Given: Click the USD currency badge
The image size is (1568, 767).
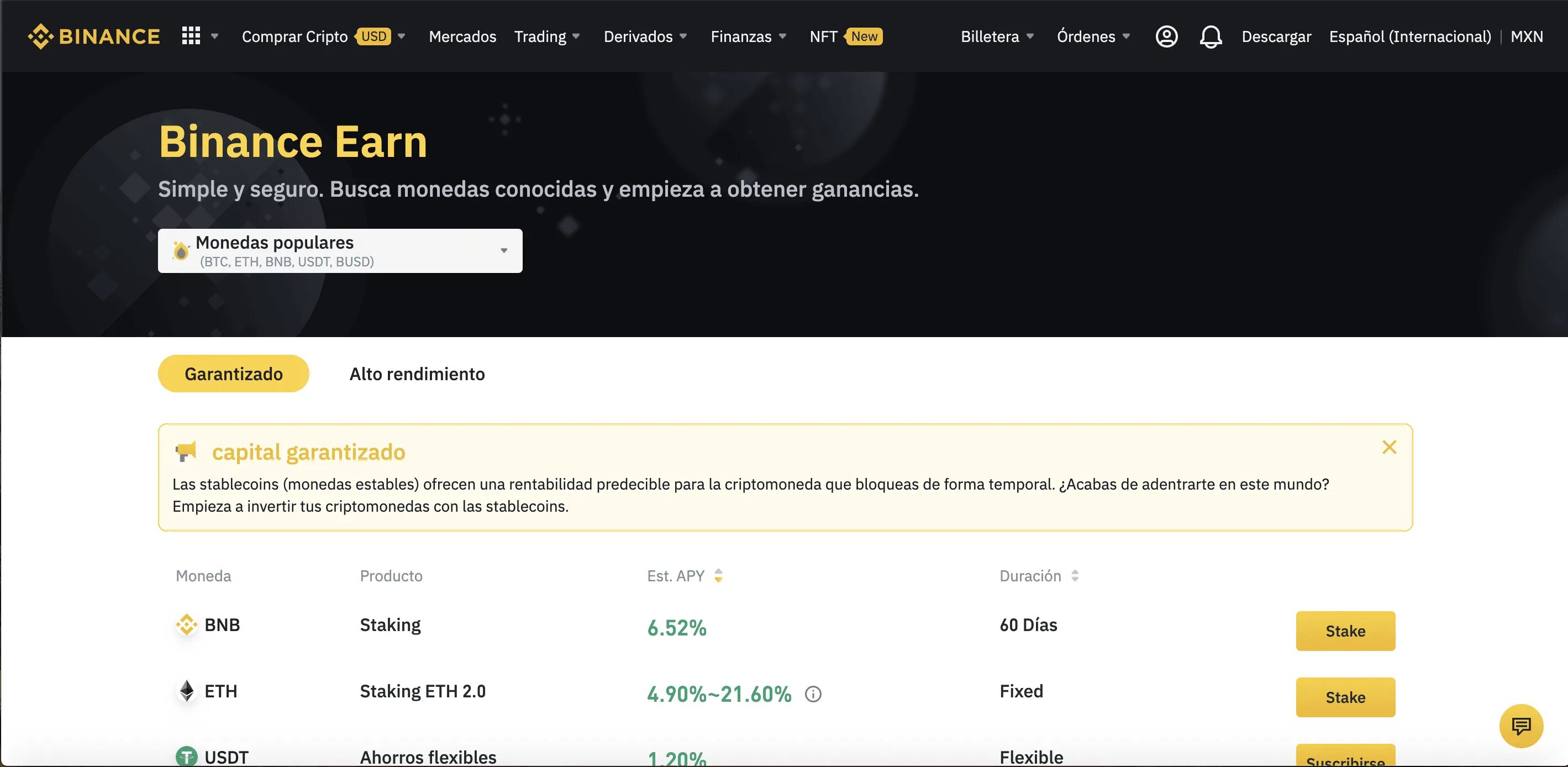Looking at the screenshot, I should click(x=373, y=36).
